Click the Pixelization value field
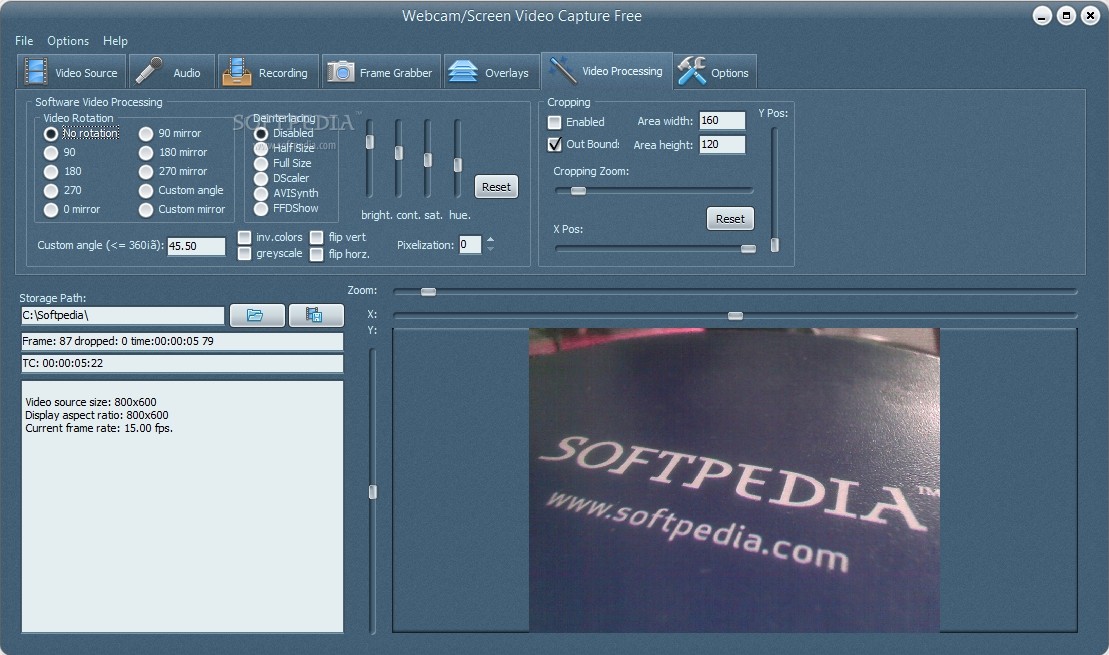The image size is (1109, 655). tap(470, 245)
